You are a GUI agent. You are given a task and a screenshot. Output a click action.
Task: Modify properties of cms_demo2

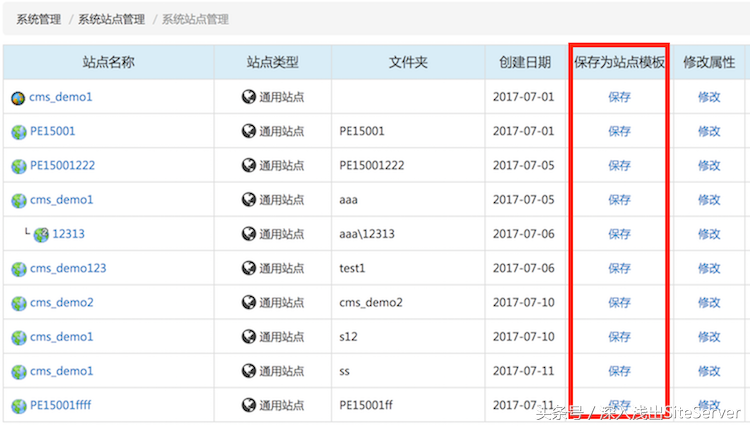(709, 303)
